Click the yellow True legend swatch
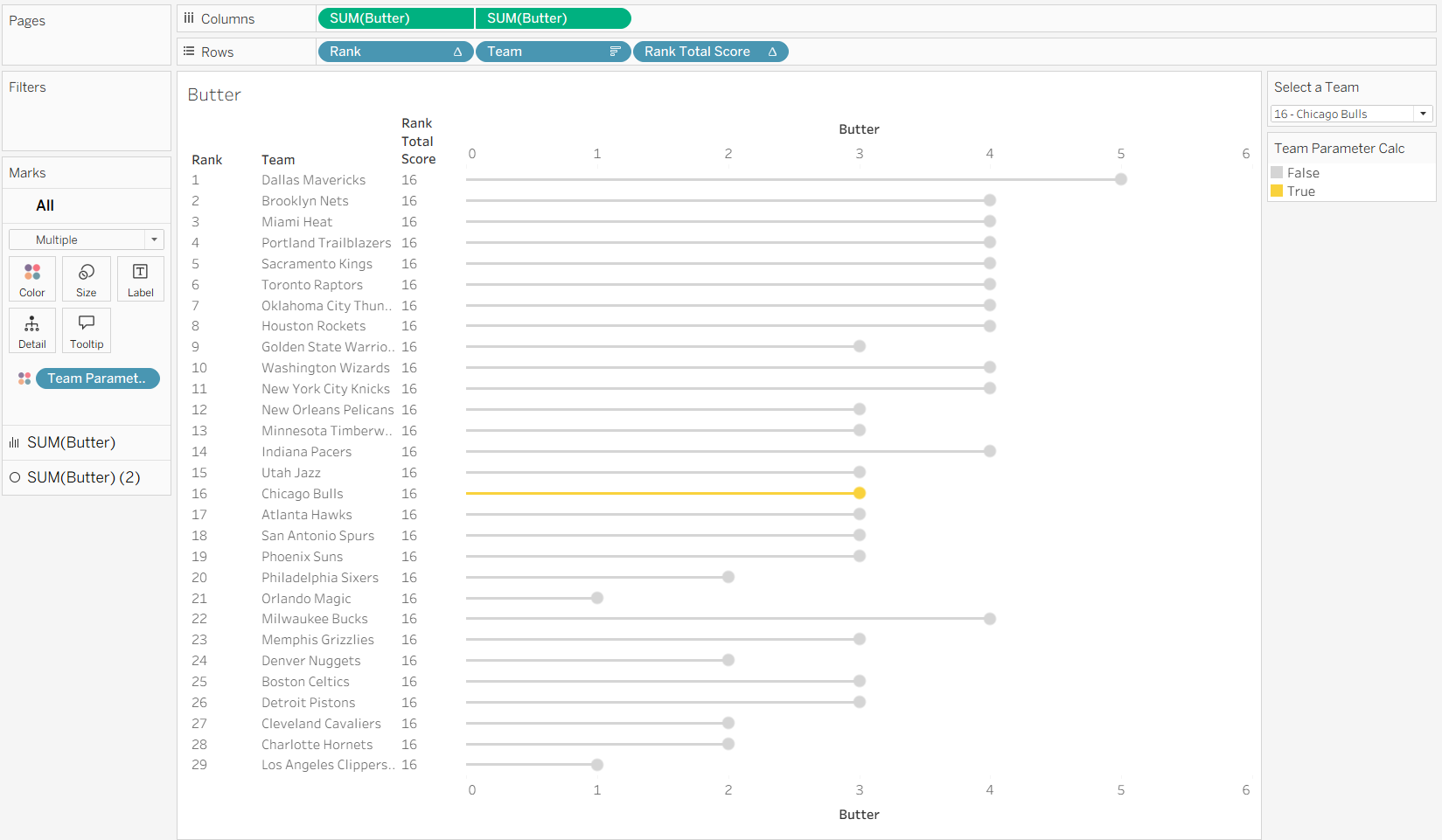Screen dimensions: 1442x840 click(1277, 191)
